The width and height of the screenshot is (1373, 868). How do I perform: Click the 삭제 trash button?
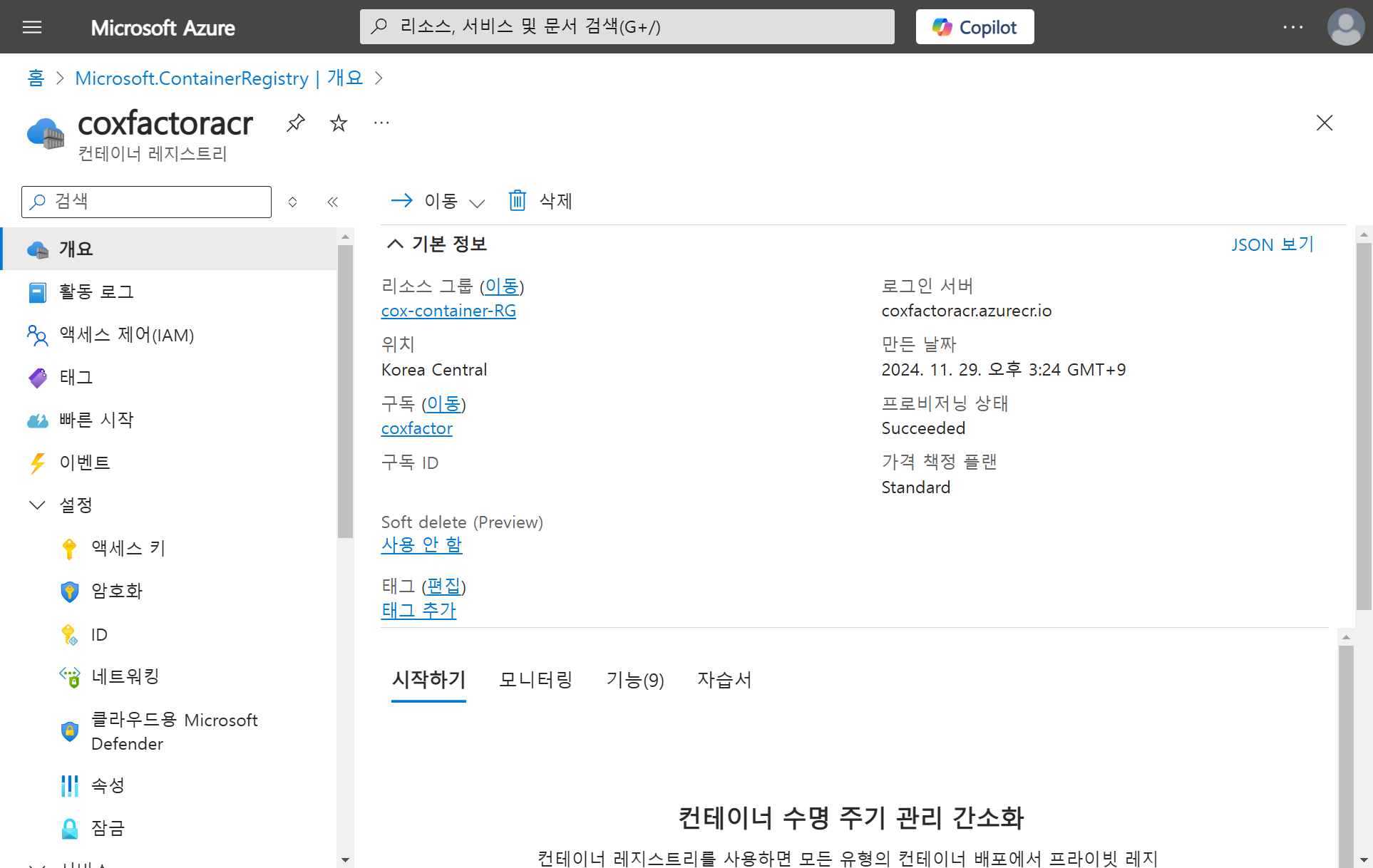point(541,202)
